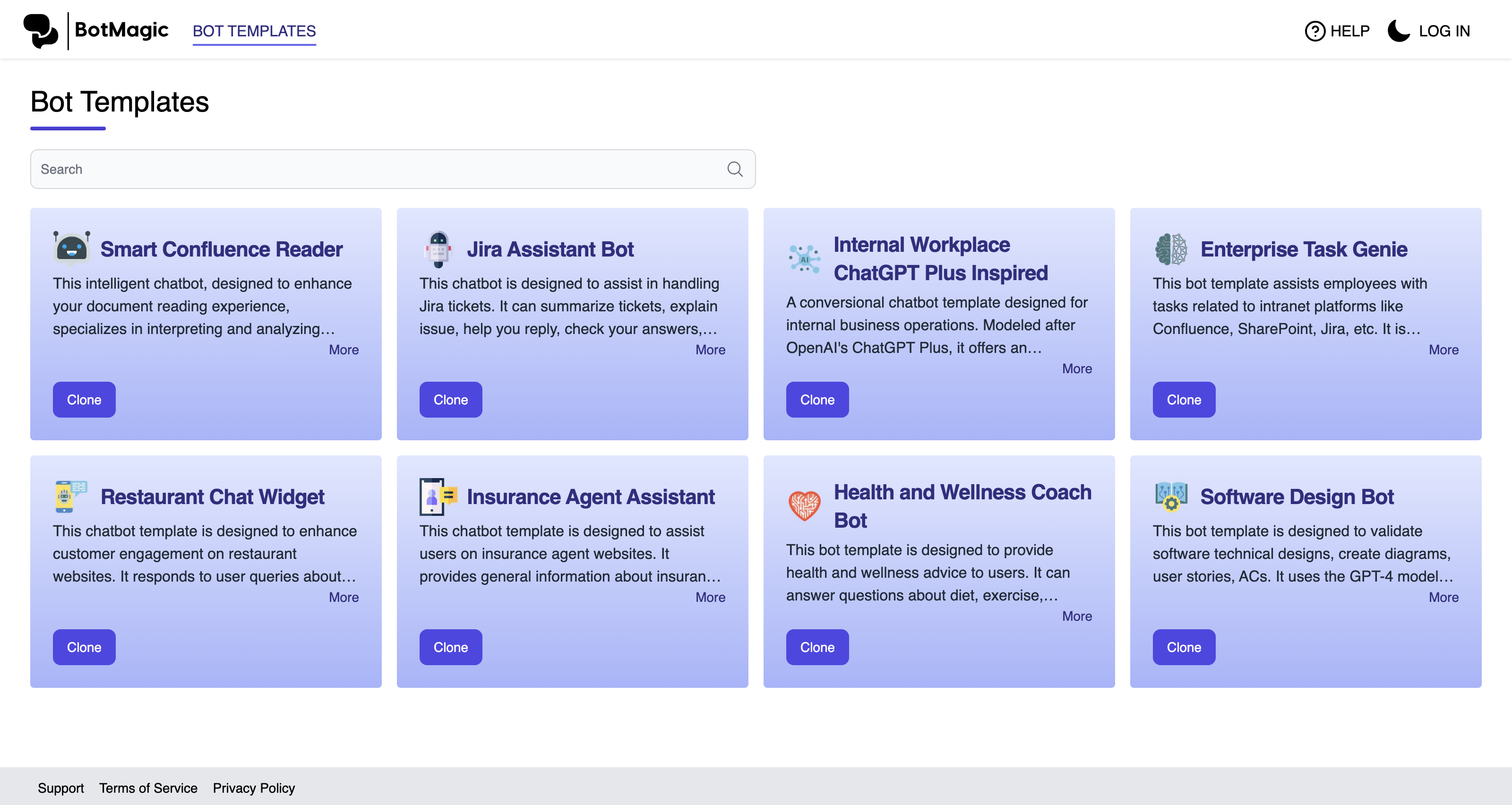1512x805 pixels.
Task: Click the search magnifier icon
Action: click(x=735, y=169)
